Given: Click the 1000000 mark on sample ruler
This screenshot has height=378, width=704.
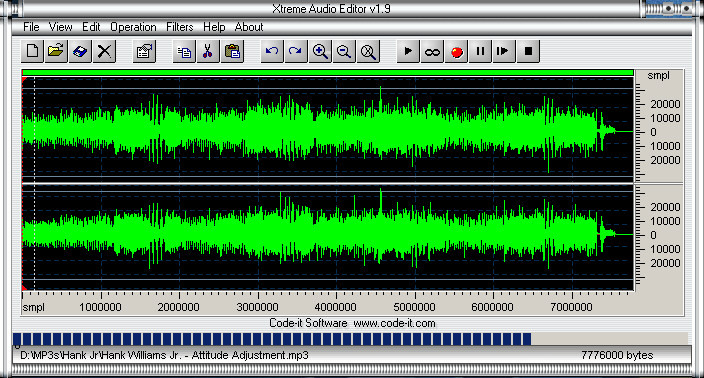Looking at the screenshot, I should pos(100,308).
